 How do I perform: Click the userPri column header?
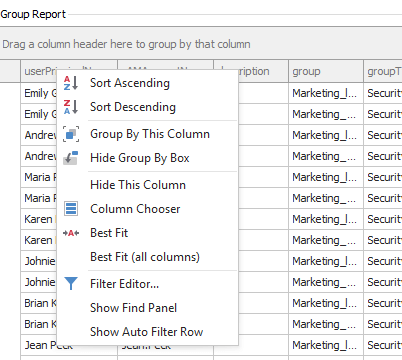(x=39, y=71)
